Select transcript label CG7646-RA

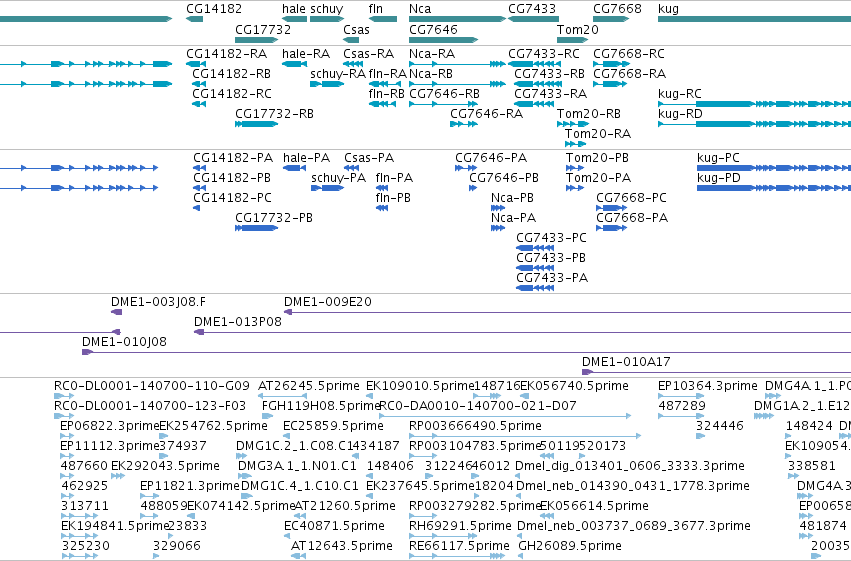click(x=486, y=114)
